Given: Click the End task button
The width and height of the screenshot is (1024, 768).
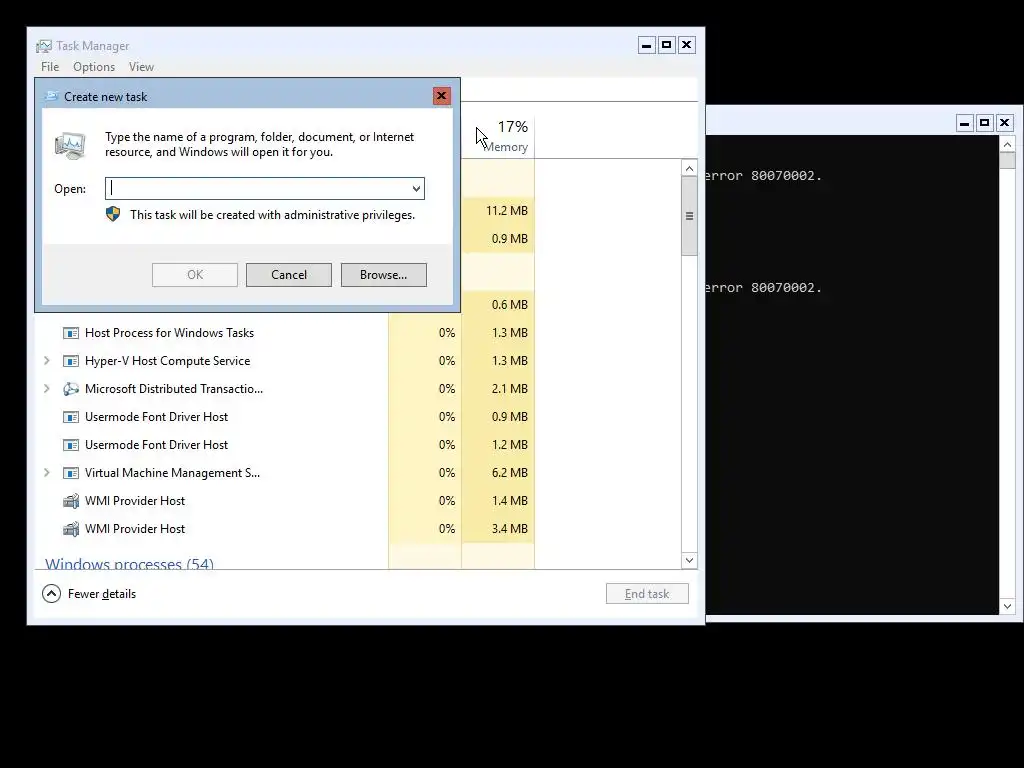Looking at the screenshot, I should click(x=647, y=594).
